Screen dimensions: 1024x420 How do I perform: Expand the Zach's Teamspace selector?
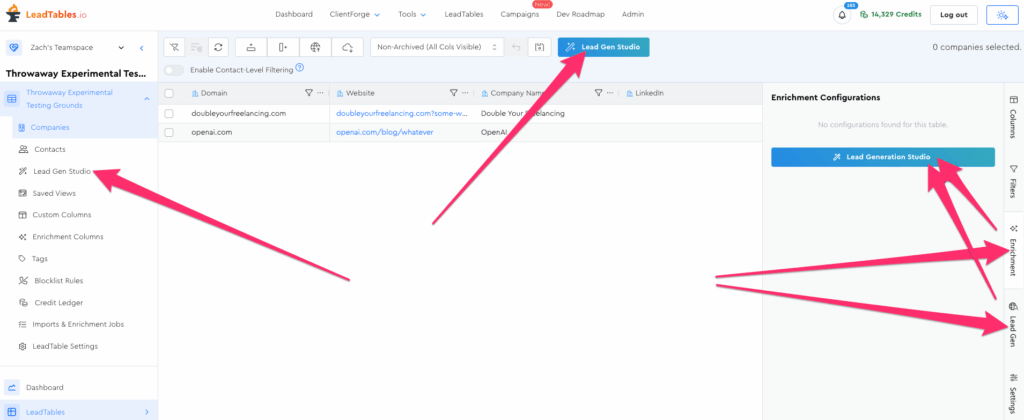click(x=122, y=47)
